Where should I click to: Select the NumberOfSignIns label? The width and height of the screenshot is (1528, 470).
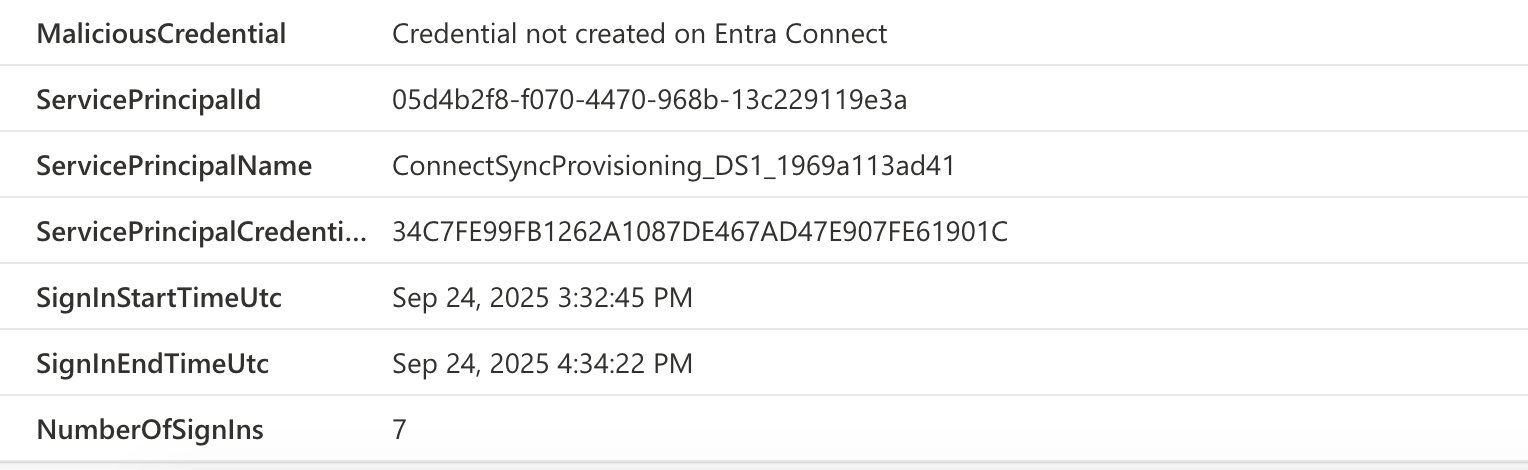150,430
